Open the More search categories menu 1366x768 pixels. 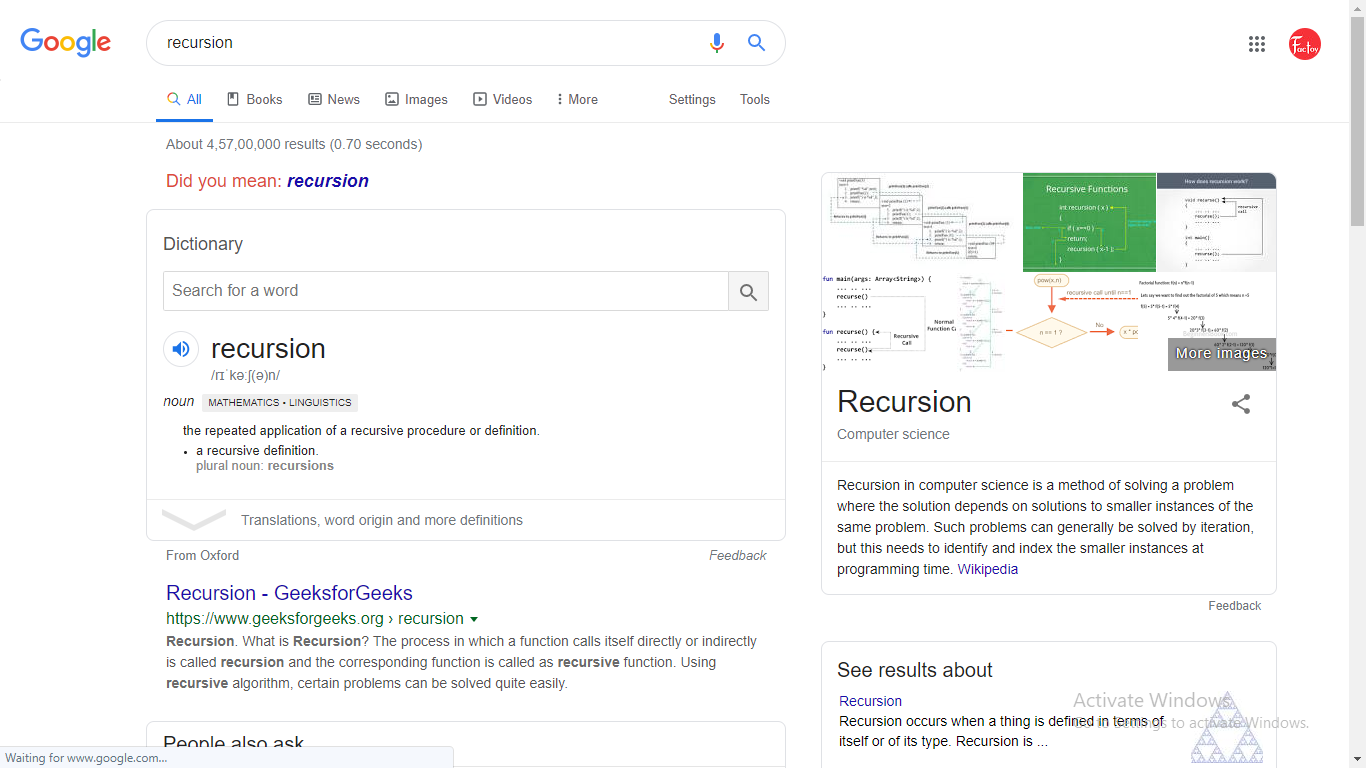[577, 100]
